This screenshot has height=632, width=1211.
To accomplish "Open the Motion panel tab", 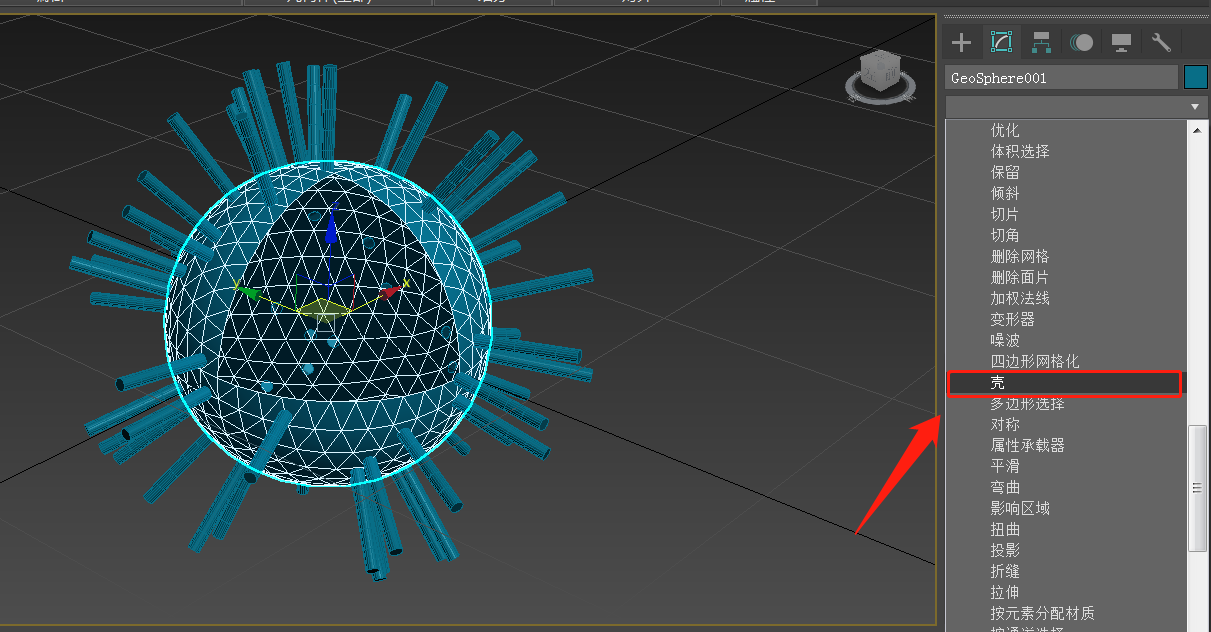I will (1081, 42).
